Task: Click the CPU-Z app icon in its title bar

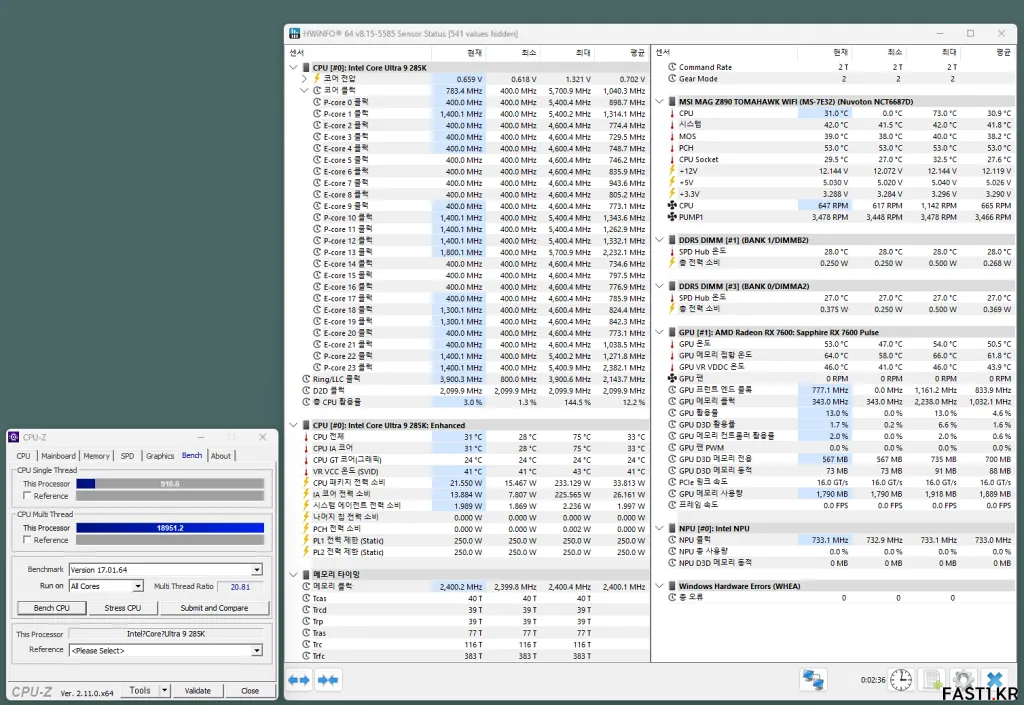Action: pyautogui.click(x=14, y=437)
